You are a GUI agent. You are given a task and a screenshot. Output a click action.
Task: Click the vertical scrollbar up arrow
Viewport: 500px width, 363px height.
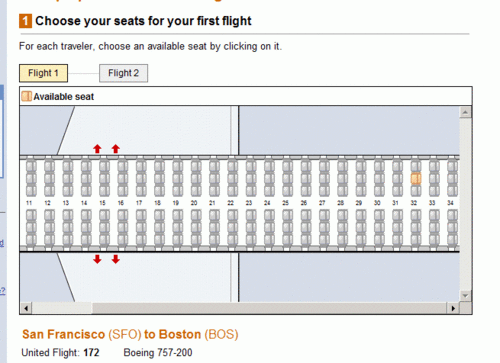[465, 112]
